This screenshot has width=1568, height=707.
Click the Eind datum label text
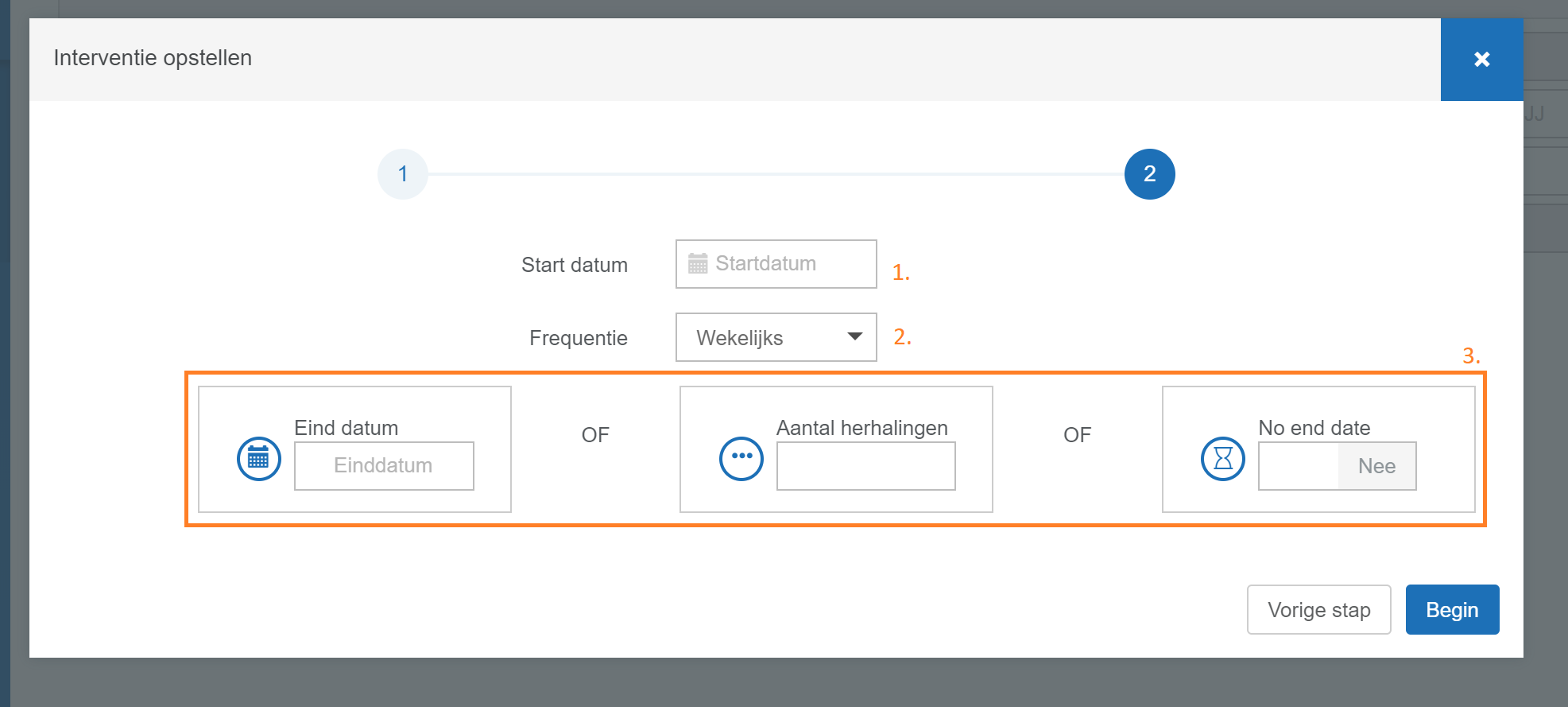click(x=347, y=428)
